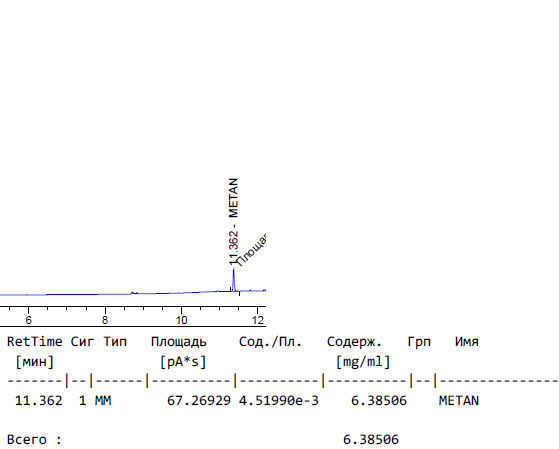The height and width of the screenshot is (449, 559).
Task: Select the Содерж. column header
Action: pos(354,342)
